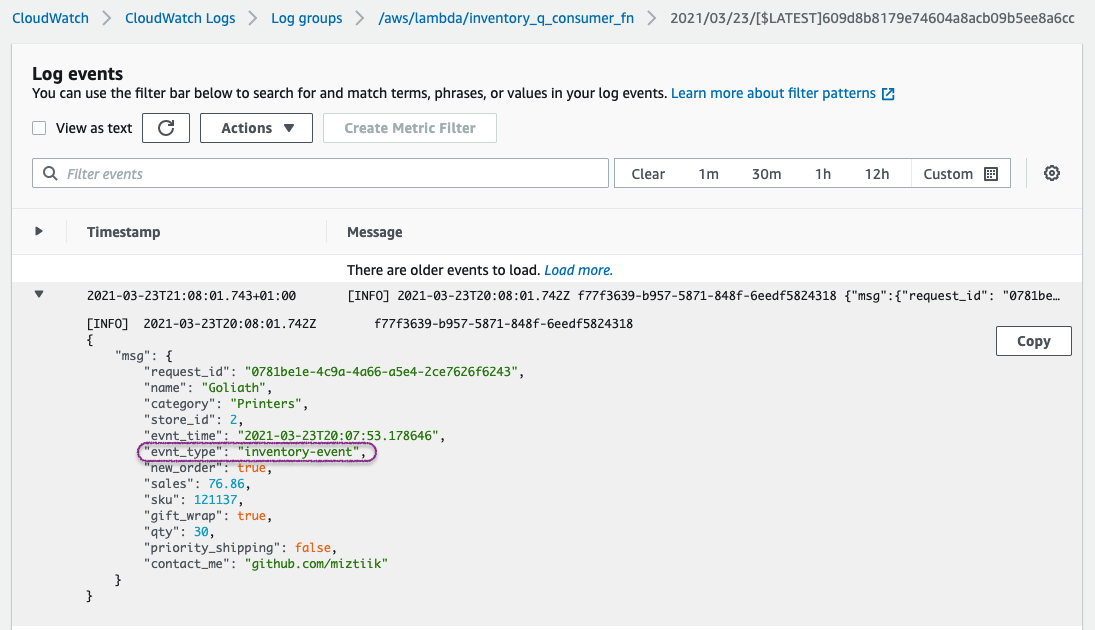Click the sales value 76.86

pyautogui.click(x=226, y=484)
